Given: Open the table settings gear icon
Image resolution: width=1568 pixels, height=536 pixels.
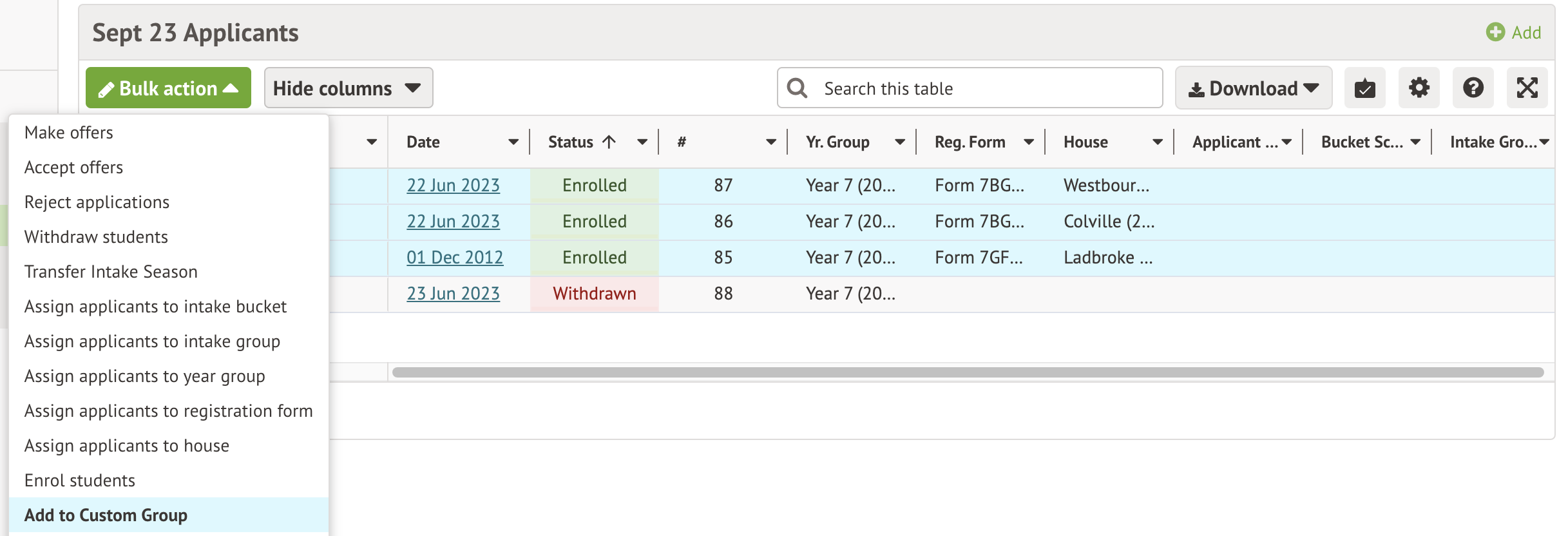Looking at the screenshot, I should coord(1419,88).
